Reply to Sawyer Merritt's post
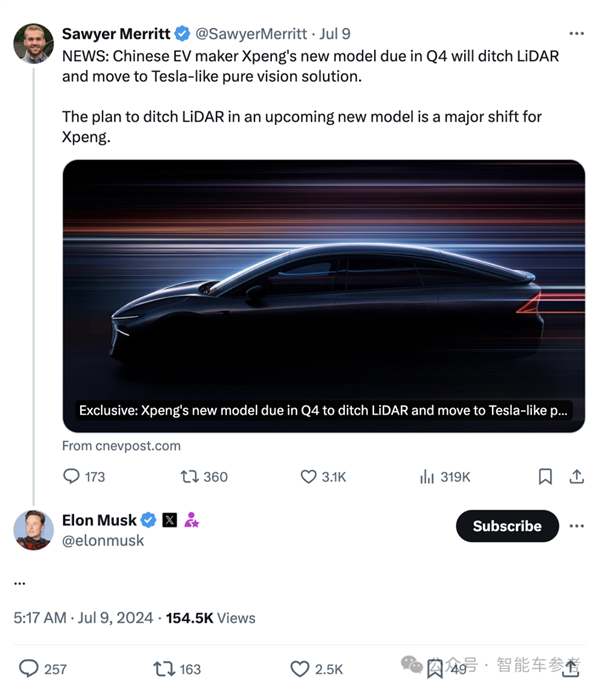This screenshot has width=600, height=688. click(x=72, y=477)
